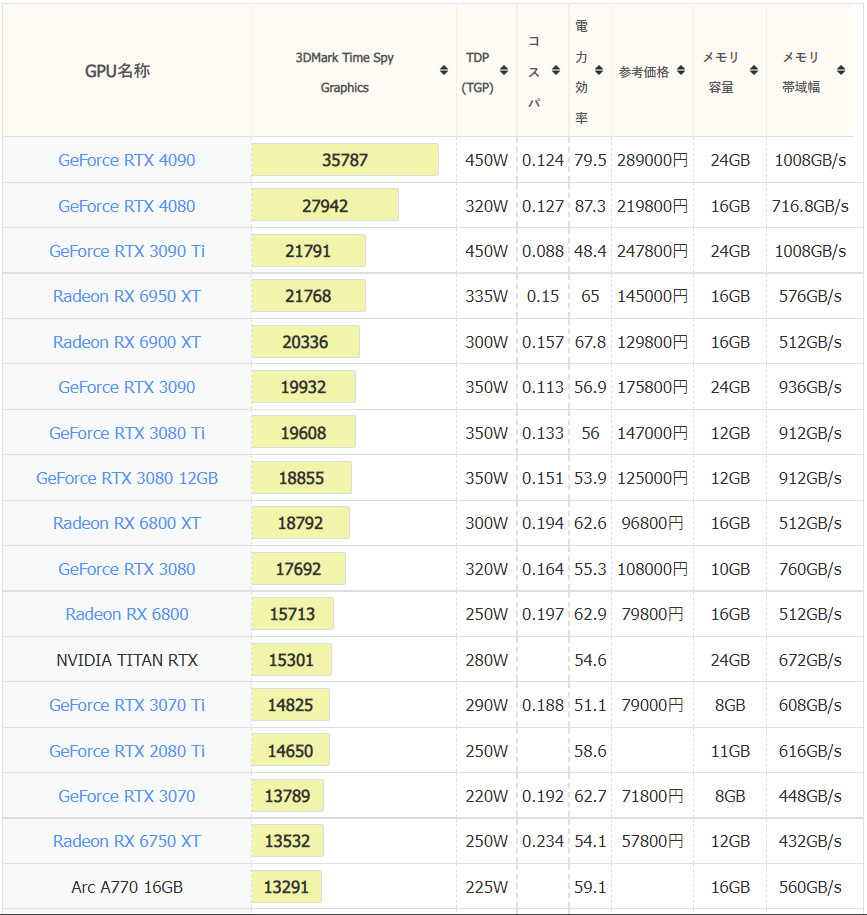Open Radeon RX 6750 XT link

point(127,841)
